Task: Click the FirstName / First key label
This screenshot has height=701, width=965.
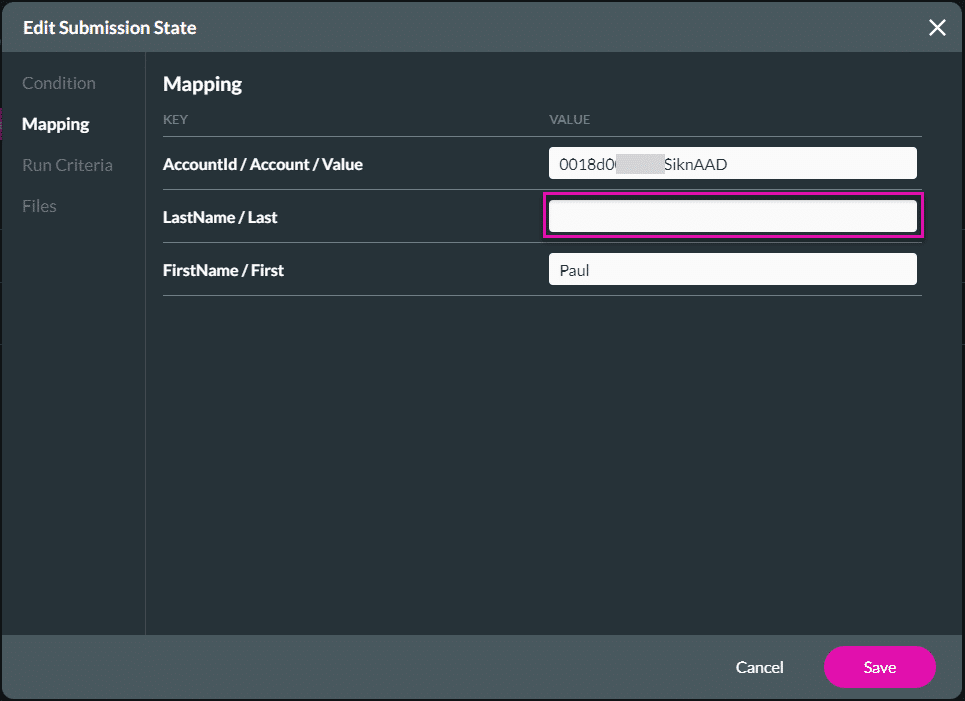Action: 224,269
